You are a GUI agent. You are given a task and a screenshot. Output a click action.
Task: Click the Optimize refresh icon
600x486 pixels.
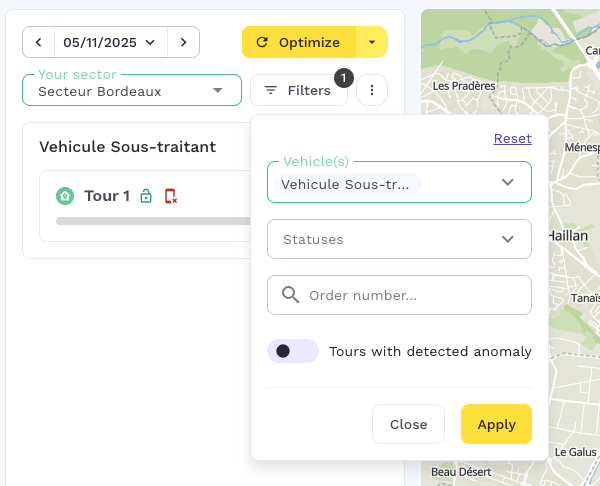263,42
